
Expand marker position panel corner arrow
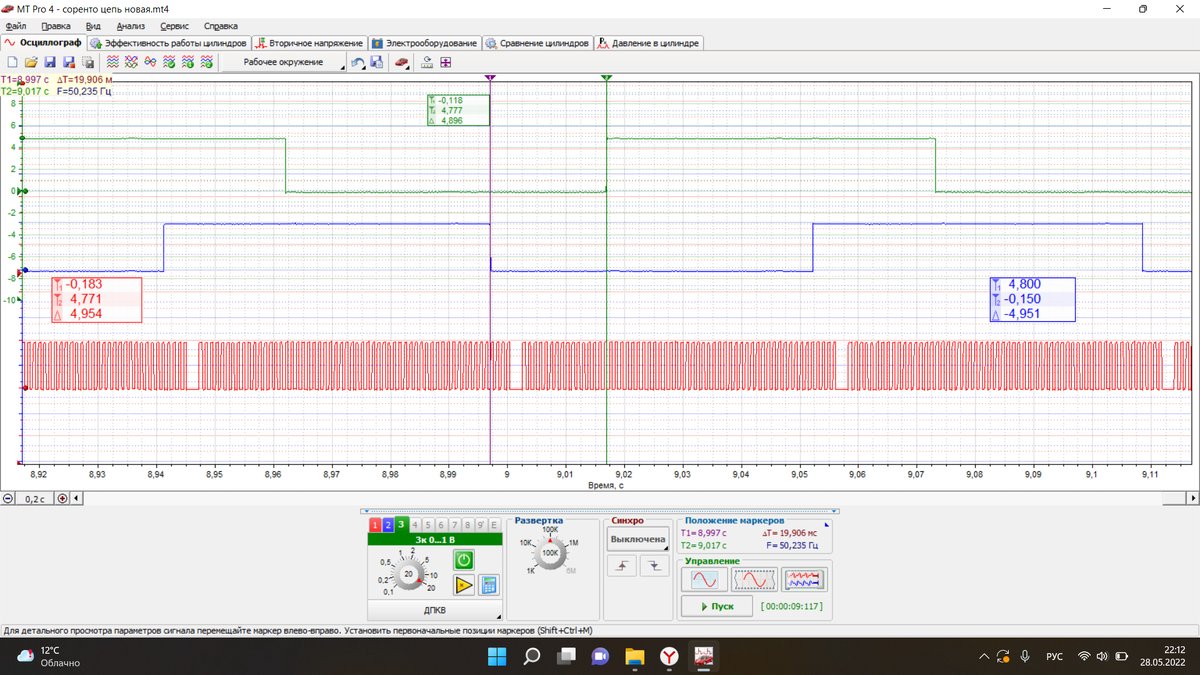(826, 523)
